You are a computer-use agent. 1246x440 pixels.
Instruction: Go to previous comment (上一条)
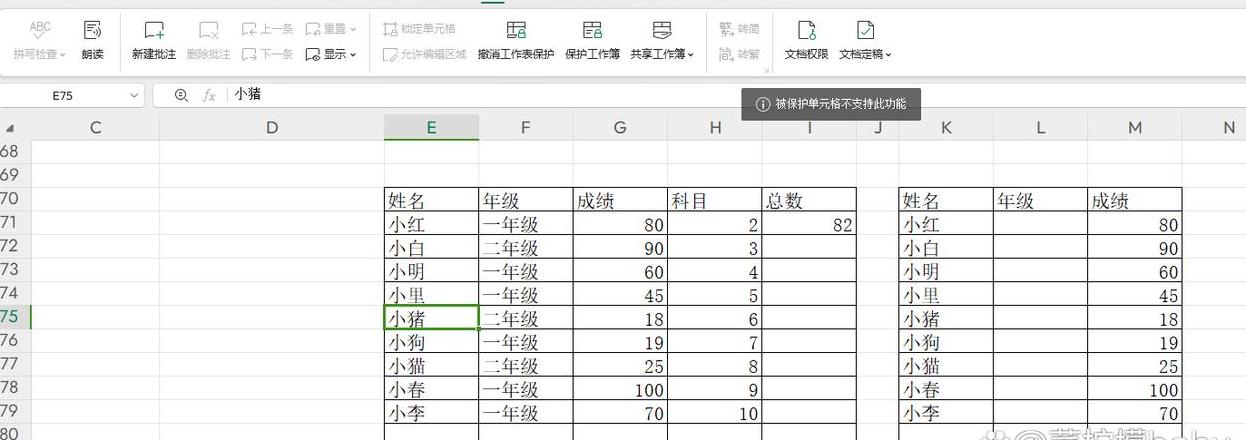267,29
